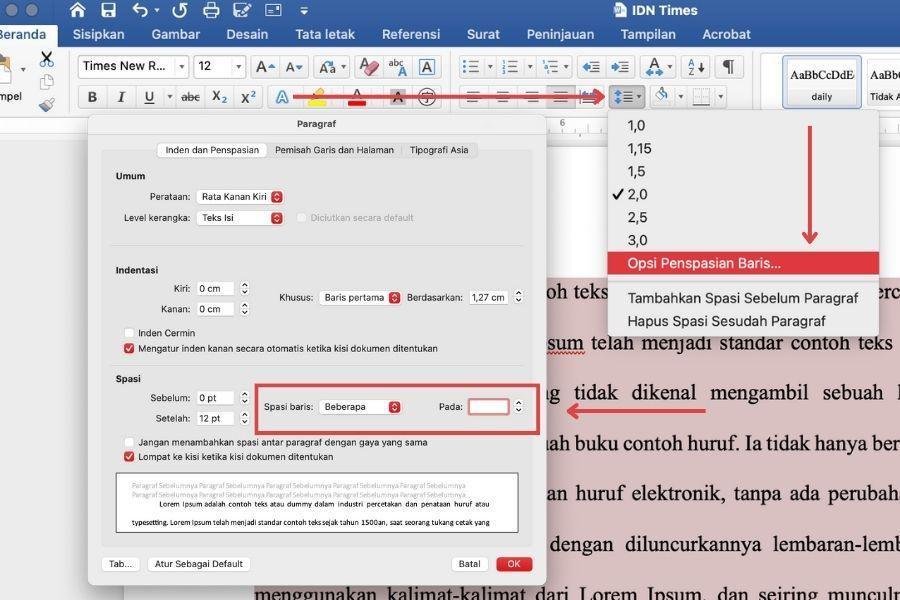Image resolution: width=900 pixels, height=600 pixels.
Task: Clear all formatting eraser icon
Action: pyautogui.click(x=368, y=67)
